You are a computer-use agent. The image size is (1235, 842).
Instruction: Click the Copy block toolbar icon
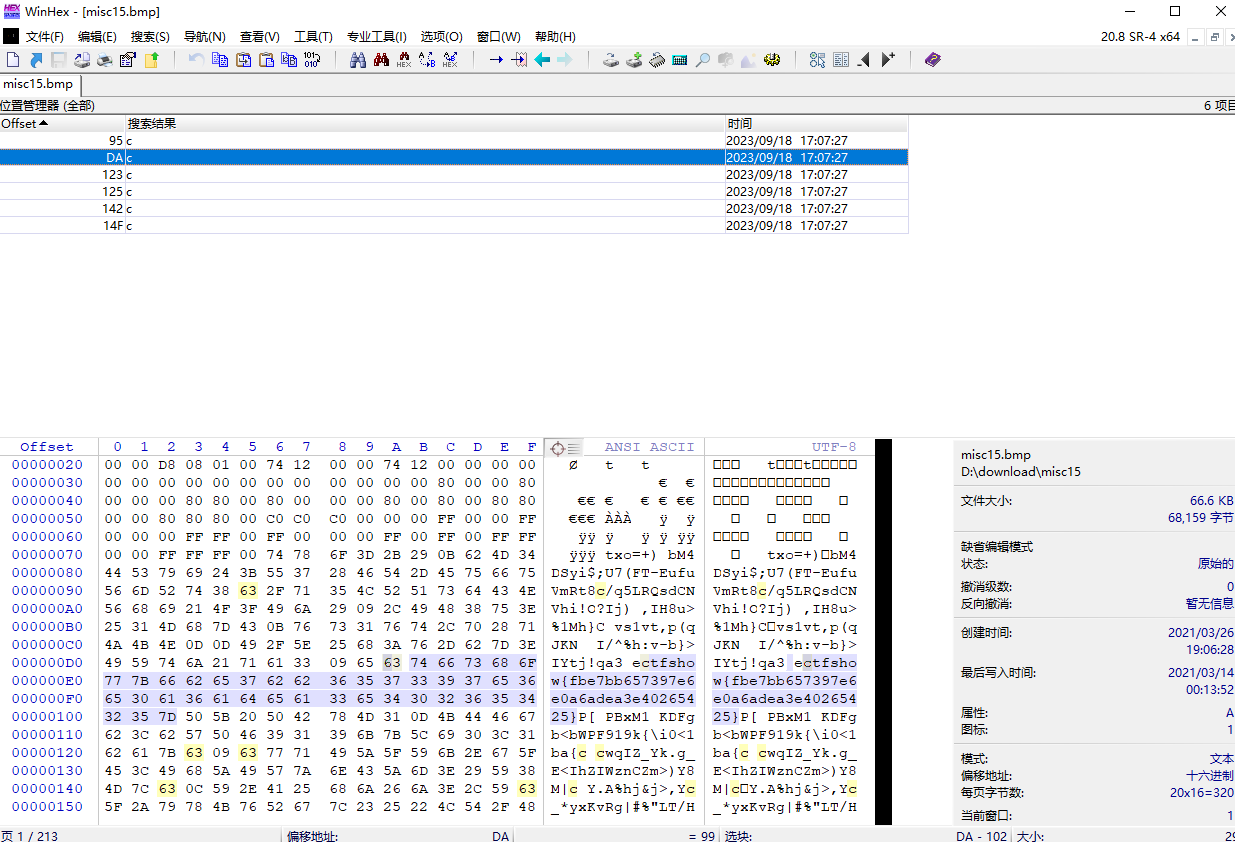click(x=220, y=60)
